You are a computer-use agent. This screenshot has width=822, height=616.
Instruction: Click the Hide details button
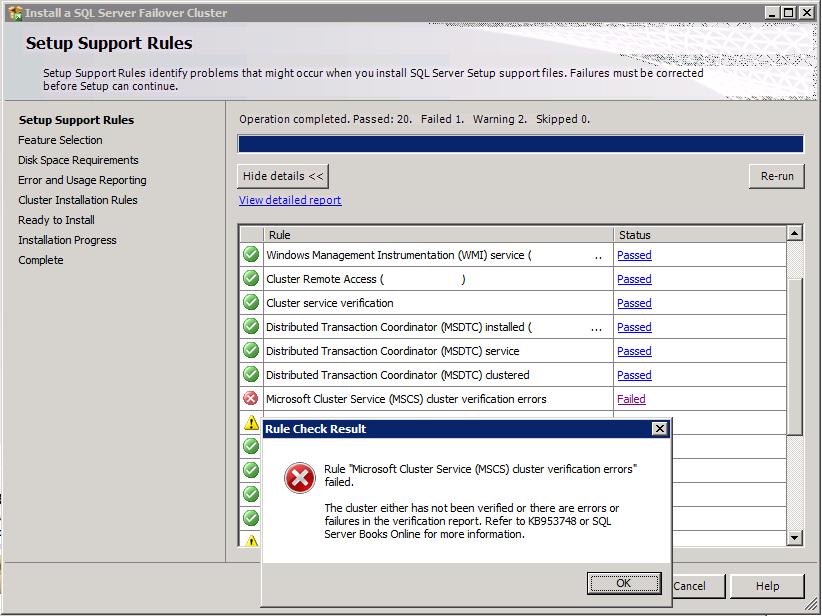tap(283, 176)
